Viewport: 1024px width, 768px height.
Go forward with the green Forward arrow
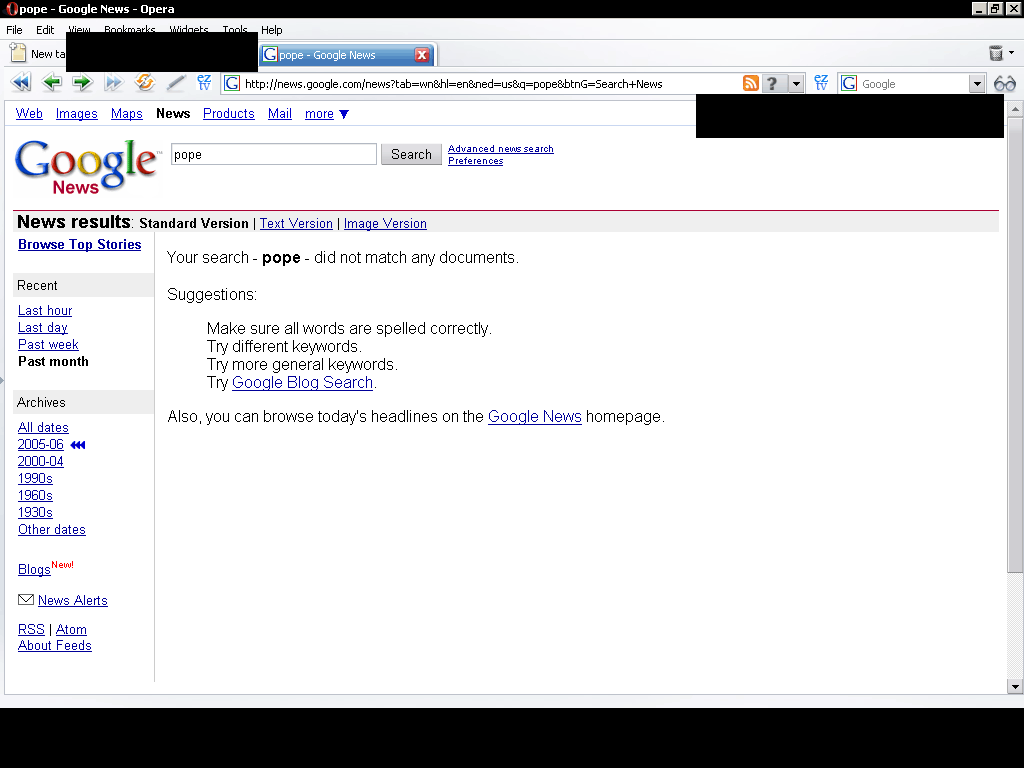[82, 83]
